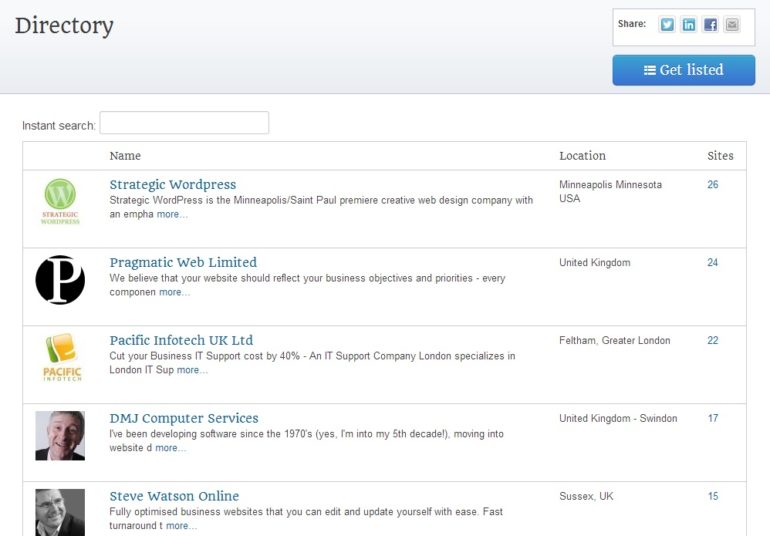Sort the directory by Sites column
Image resolution: width=770 pixels, height=536 pixels.
(720, 156)
